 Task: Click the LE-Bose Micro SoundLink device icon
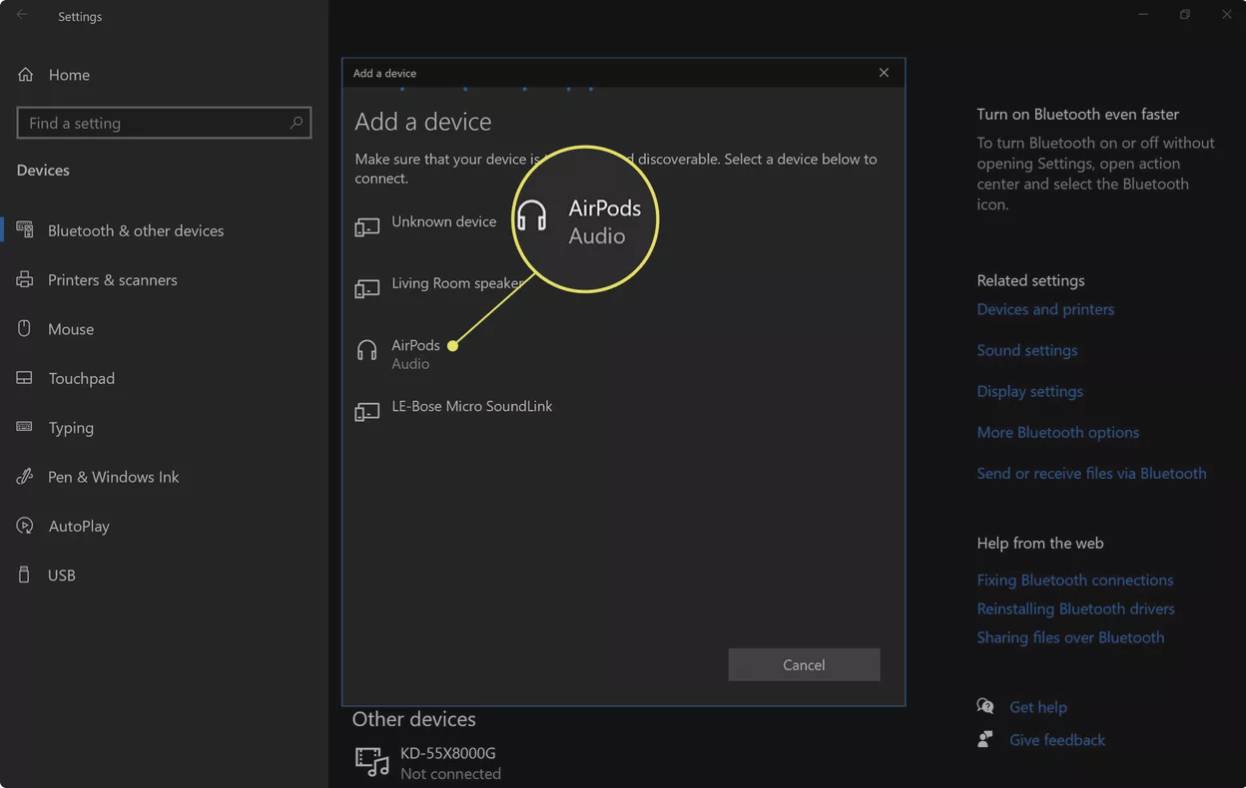tap(367, 411)
